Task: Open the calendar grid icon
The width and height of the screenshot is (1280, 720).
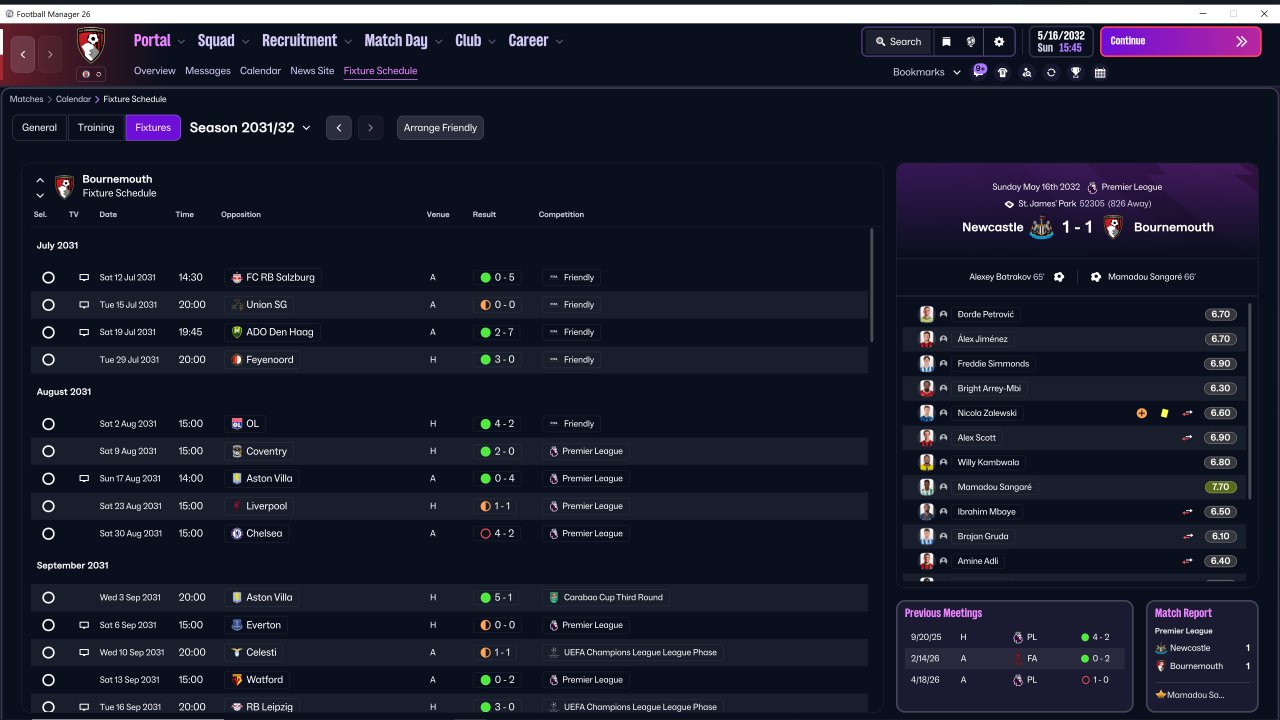Action: click(x=1100, y=72)
